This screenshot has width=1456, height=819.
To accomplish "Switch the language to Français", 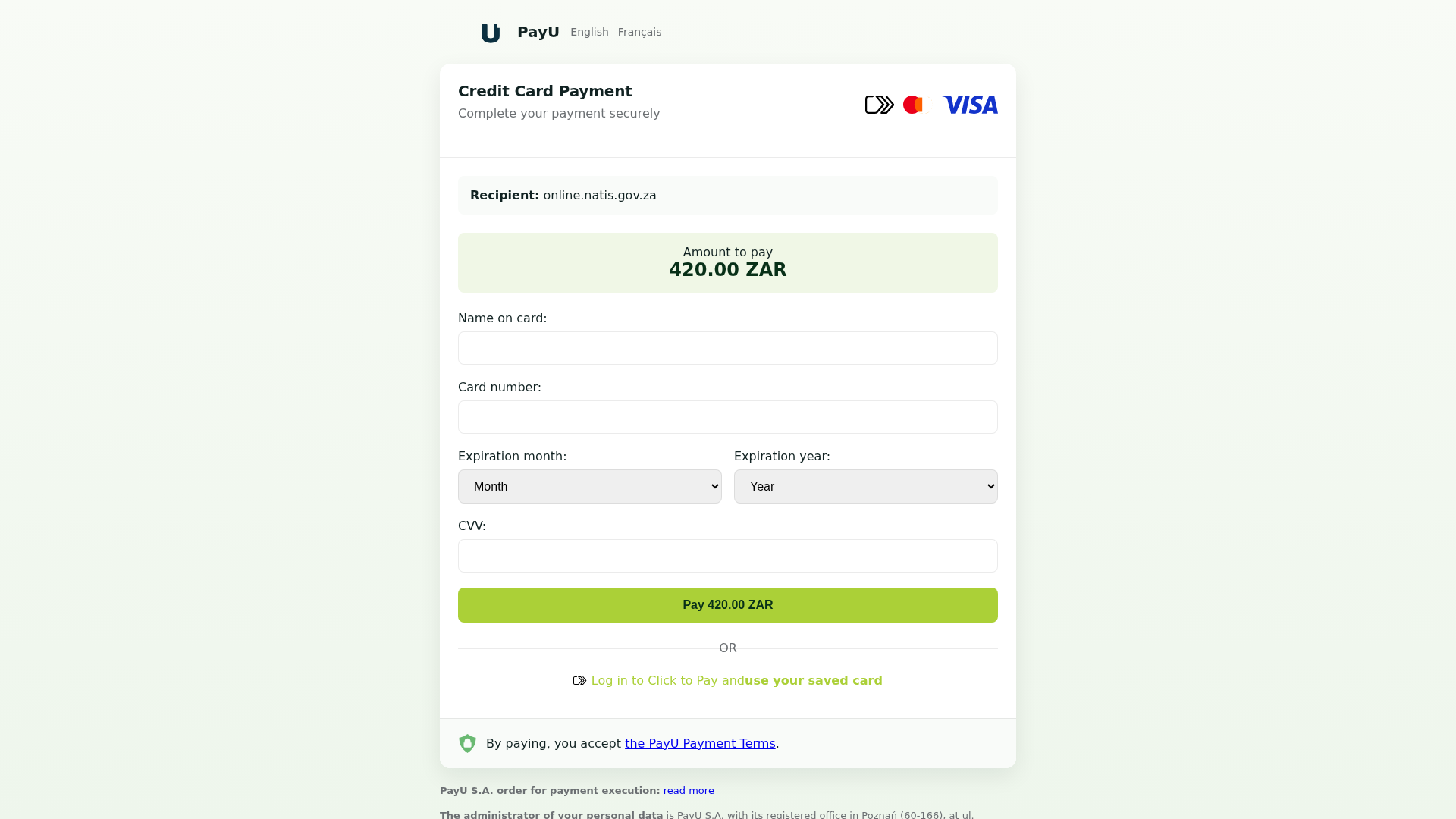I will pyautogui.click(x=639, y=32).
